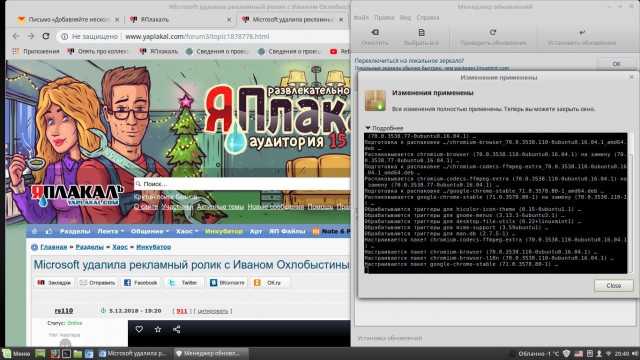Share the topic on OK.ru

pyautogui.click(x=270, y=282)
